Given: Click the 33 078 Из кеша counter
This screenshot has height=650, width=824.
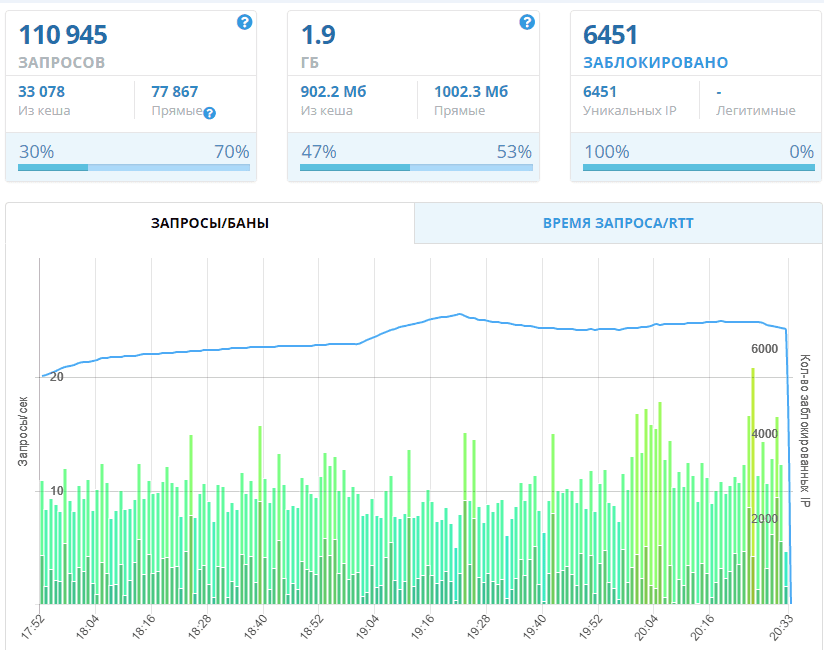Looking at the screenshot, I should point(45,91).
